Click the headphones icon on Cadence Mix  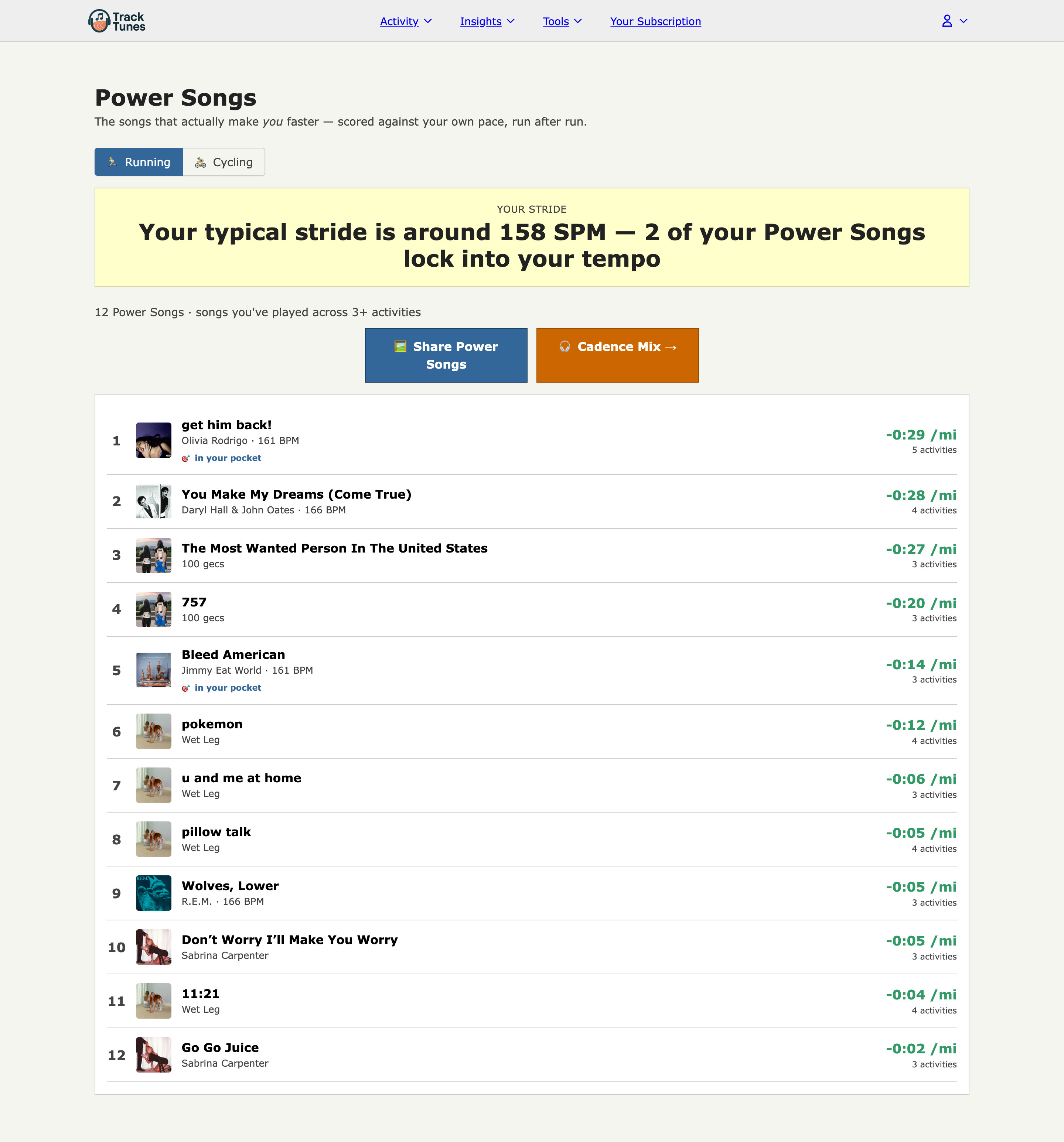click(565, 346)
